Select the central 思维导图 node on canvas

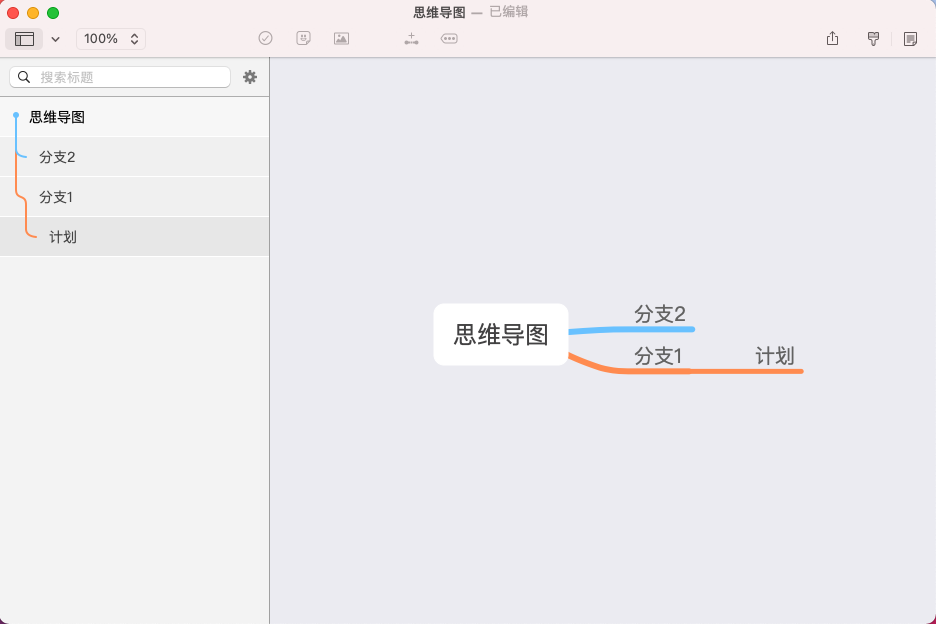point(501,334)
